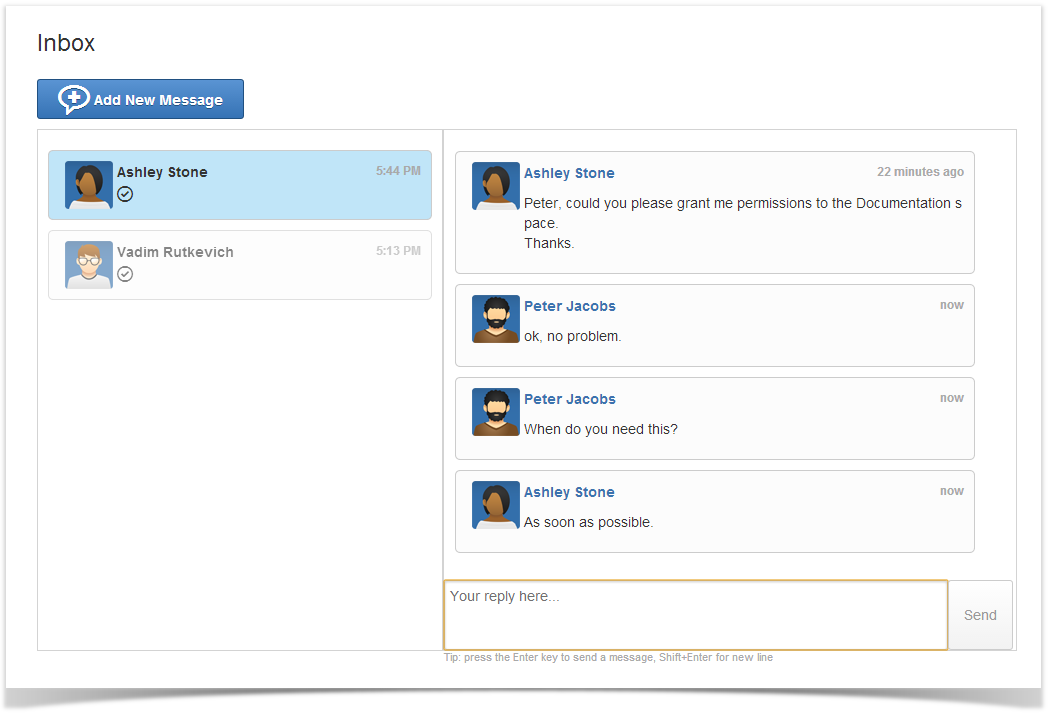
Task: Click the checkmark icon under Ashley Stone
Action: pos(125,194)
